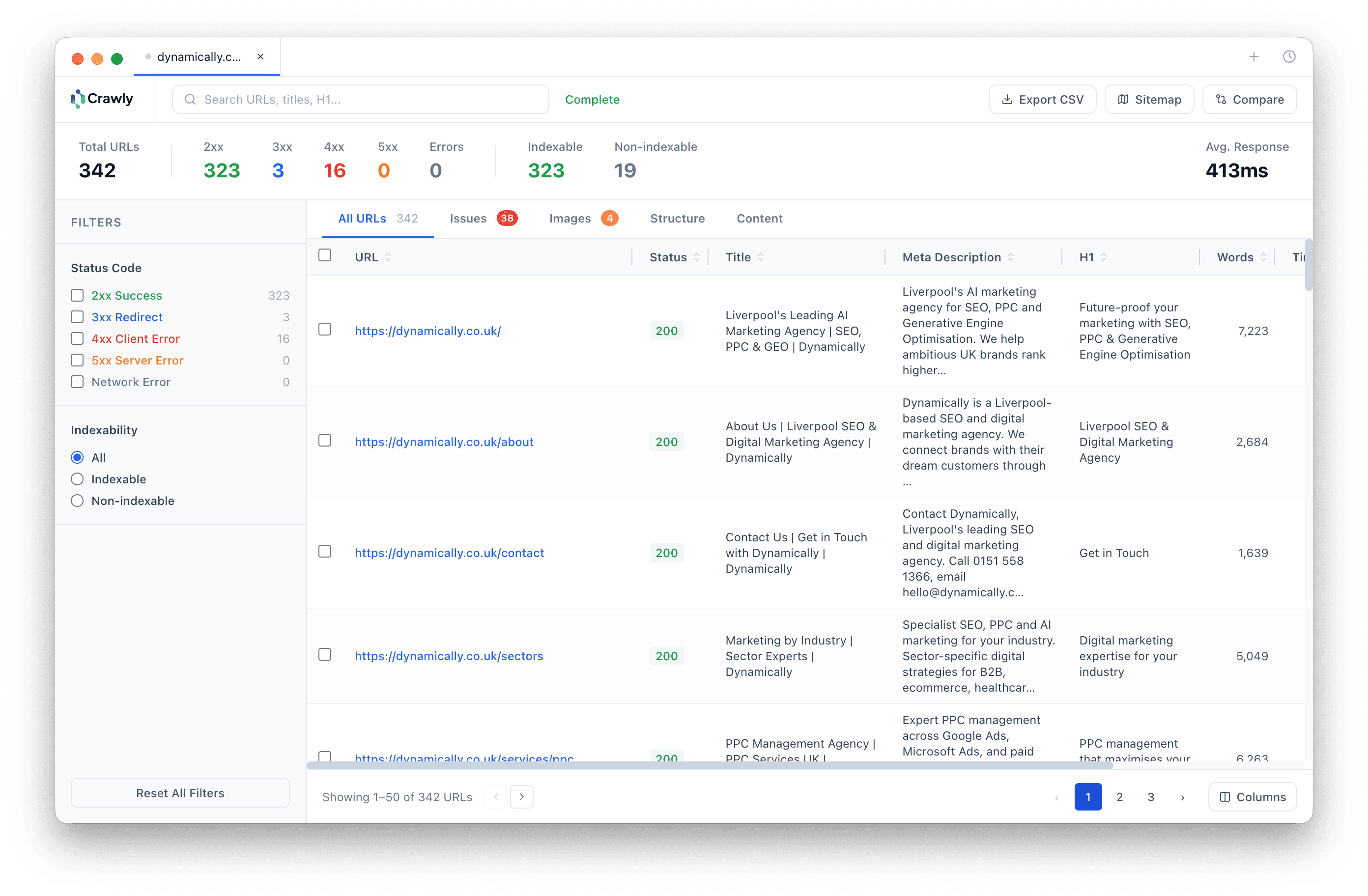Select the Indexable radio button
Viewport: 1368px width, 896px height.
tap(77, 479)
